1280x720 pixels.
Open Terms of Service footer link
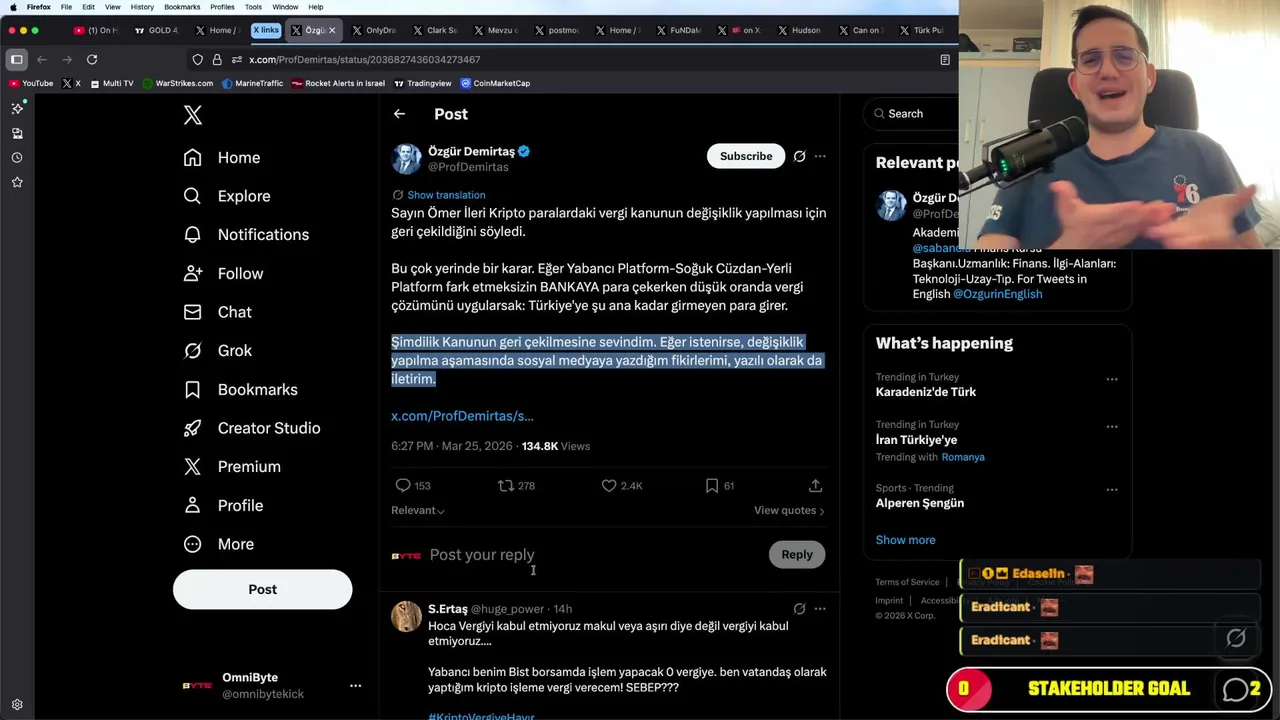tap(907, 582)
